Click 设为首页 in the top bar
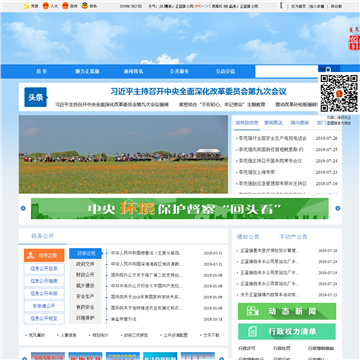The height and width of the screenshot is (360, 360). pyautogui.click(x=298, y=6)
